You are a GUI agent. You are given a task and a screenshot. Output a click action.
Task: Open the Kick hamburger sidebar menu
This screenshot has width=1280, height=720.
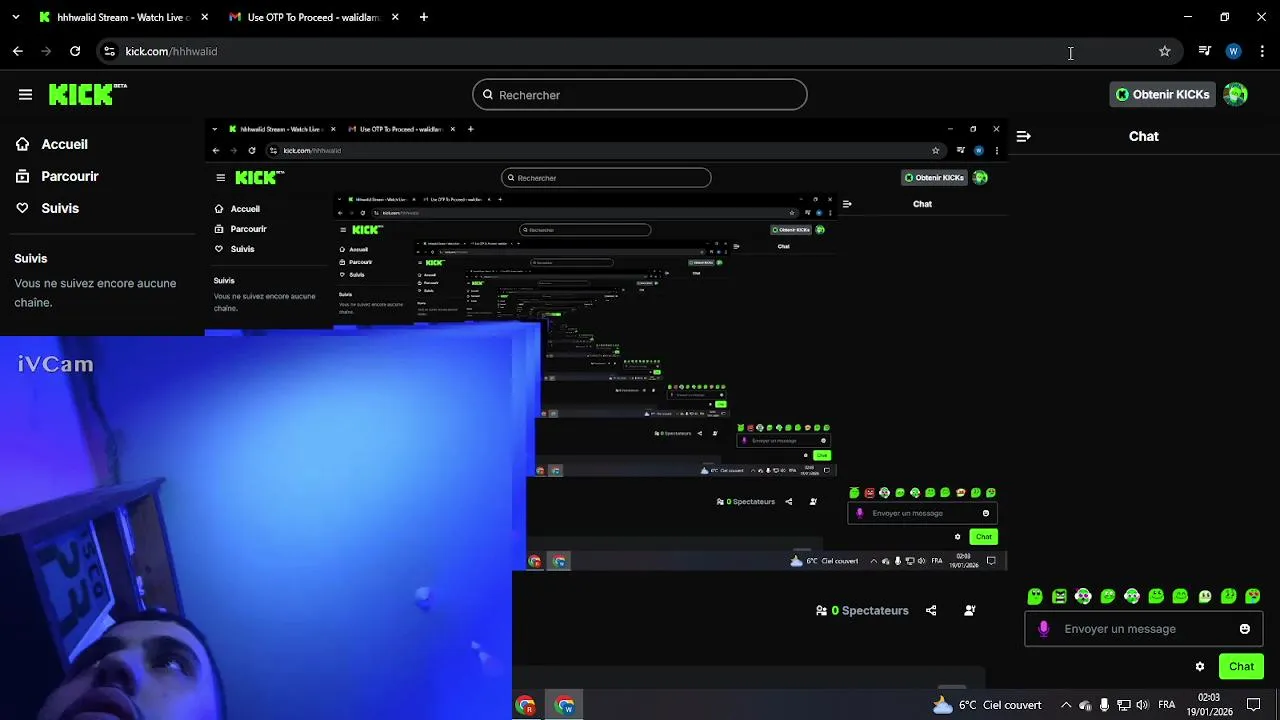click(25, 94)
